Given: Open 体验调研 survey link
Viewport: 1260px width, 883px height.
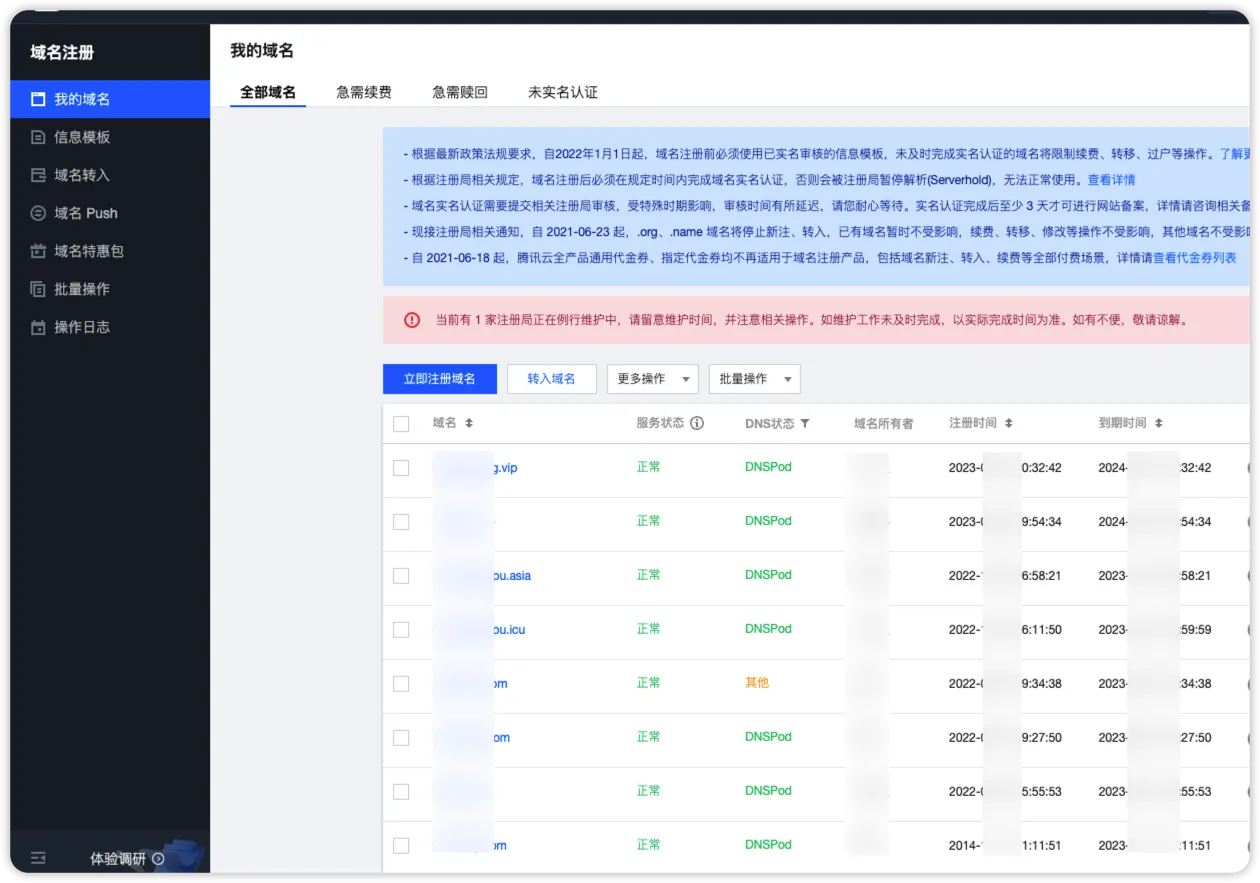Looking at the screenshot, I should click(x=127, y=859).
